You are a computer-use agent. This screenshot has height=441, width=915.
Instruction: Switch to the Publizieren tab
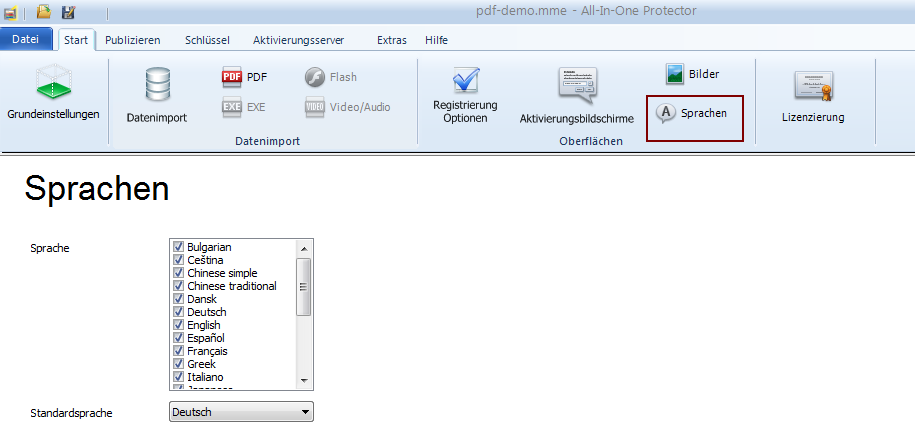pyautogui.click(x=133, y=40)
